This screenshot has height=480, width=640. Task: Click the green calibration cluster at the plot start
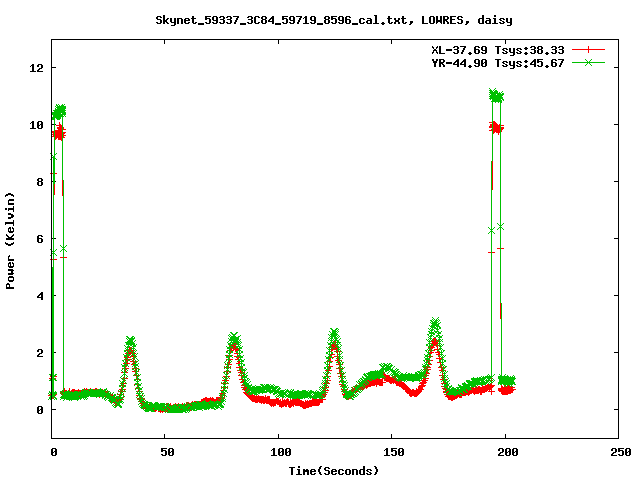coord(59,111)
